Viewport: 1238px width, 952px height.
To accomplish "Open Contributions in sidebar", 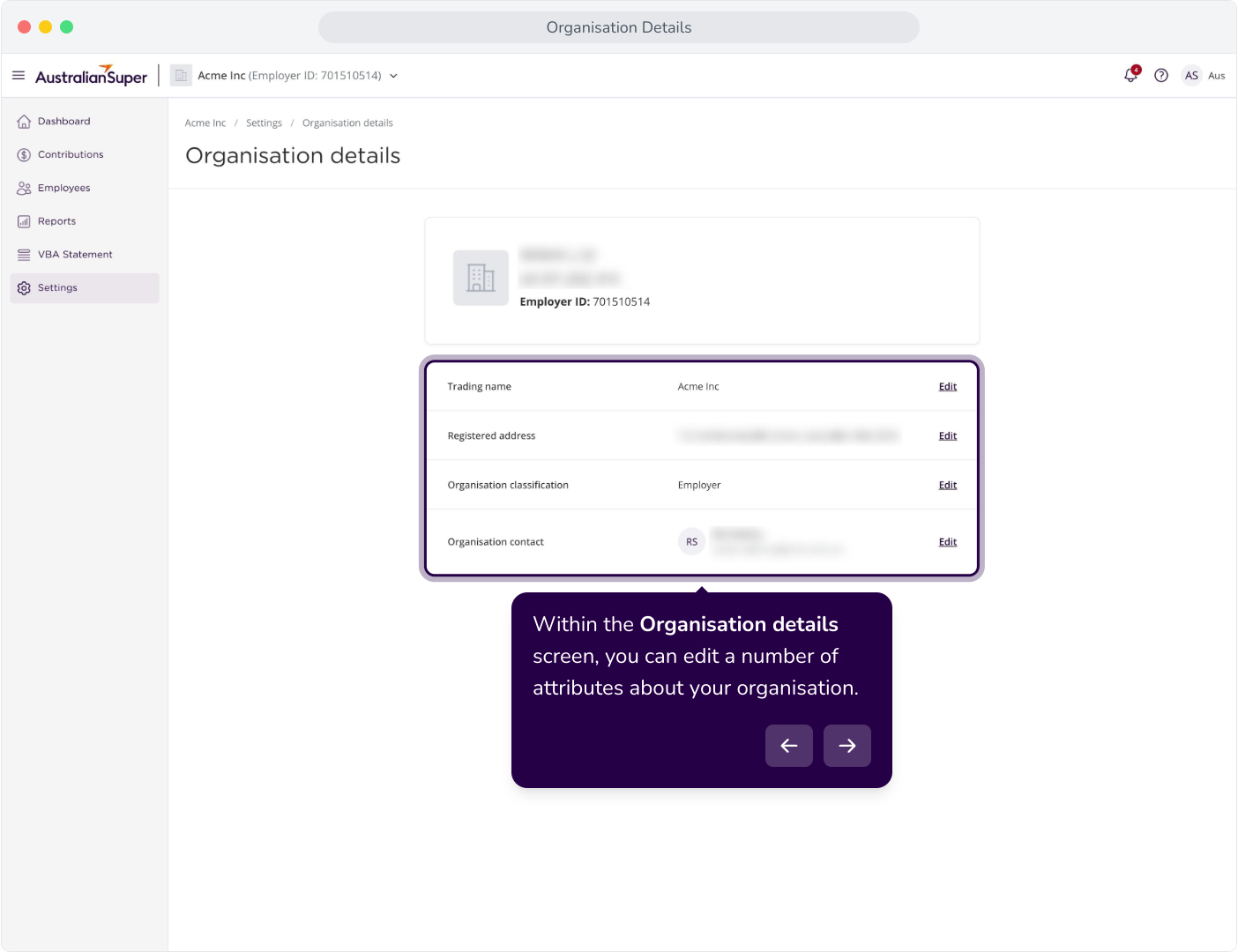I will [85, 155].
